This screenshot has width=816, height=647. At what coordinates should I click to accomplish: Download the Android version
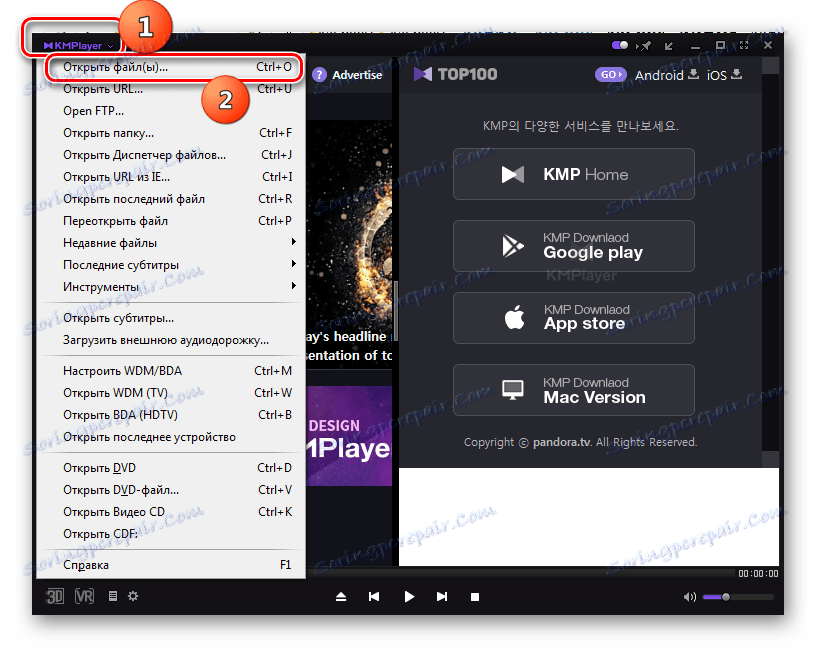[x=667, y=75]
